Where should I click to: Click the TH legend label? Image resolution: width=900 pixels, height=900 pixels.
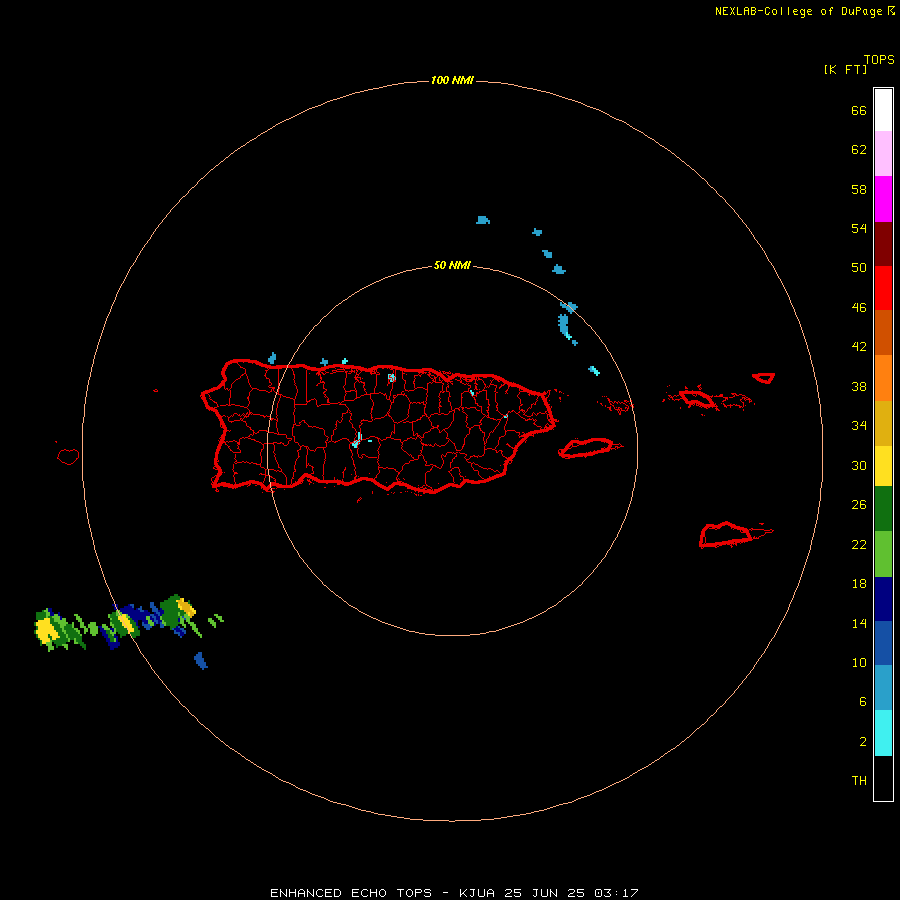(859, 781)
